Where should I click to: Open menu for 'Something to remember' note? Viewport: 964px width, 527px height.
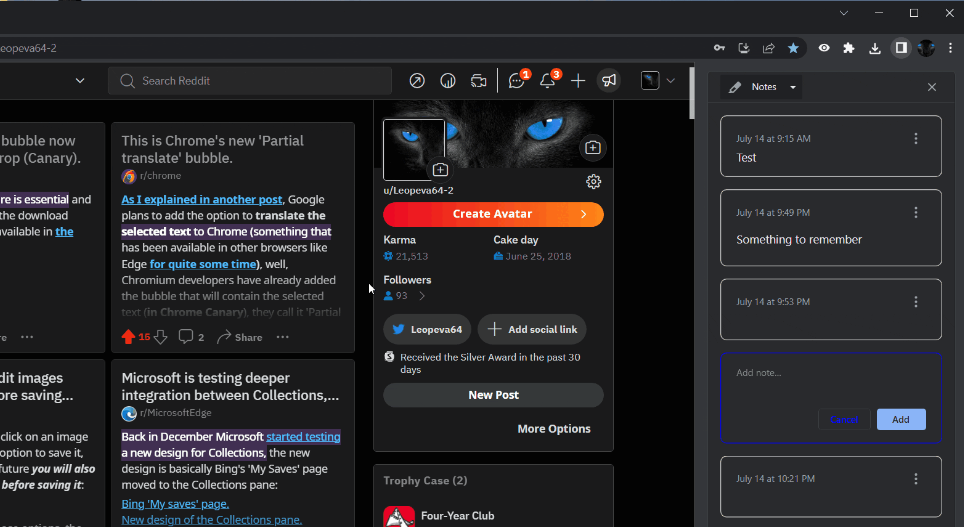pyautogui.click(x=916, y=213)
